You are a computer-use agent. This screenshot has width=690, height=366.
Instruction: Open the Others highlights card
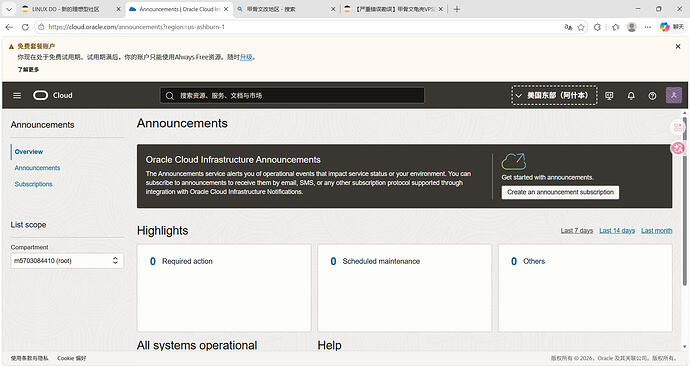tap(585, 288)
